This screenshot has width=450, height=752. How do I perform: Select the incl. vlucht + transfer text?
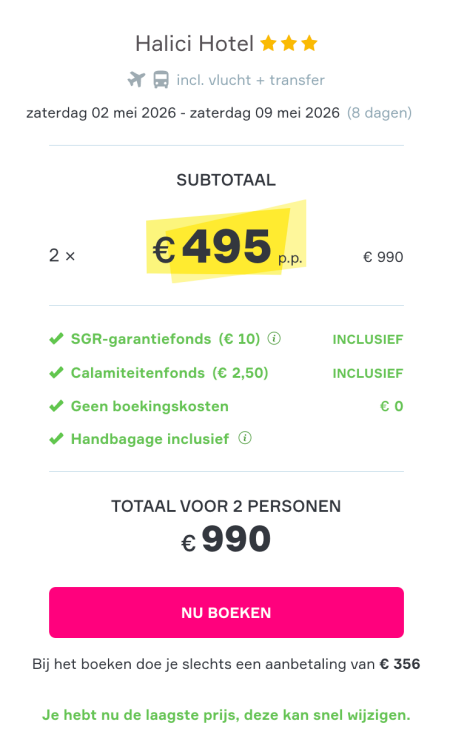(x=250, y=80)
